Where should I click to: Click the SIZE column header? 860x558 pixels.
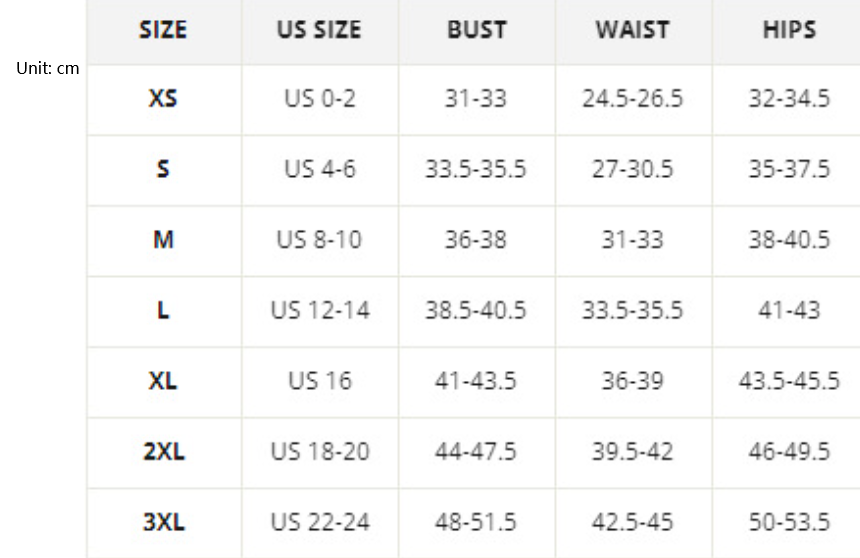[163, 30]
